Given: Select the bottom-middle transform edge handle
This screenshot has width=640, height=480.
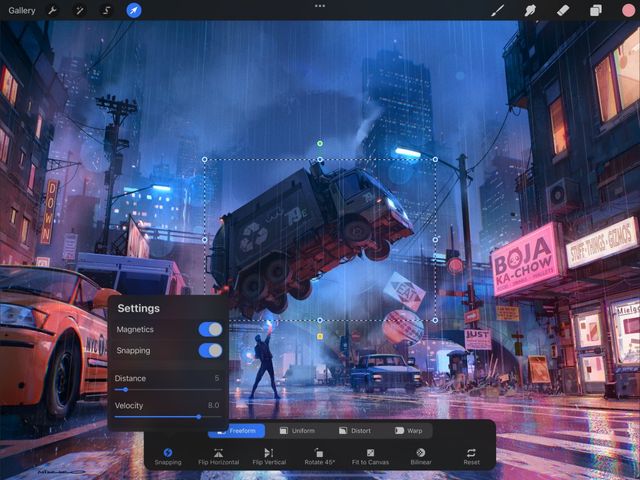Looking at the screenshot, I should point(320,320).
